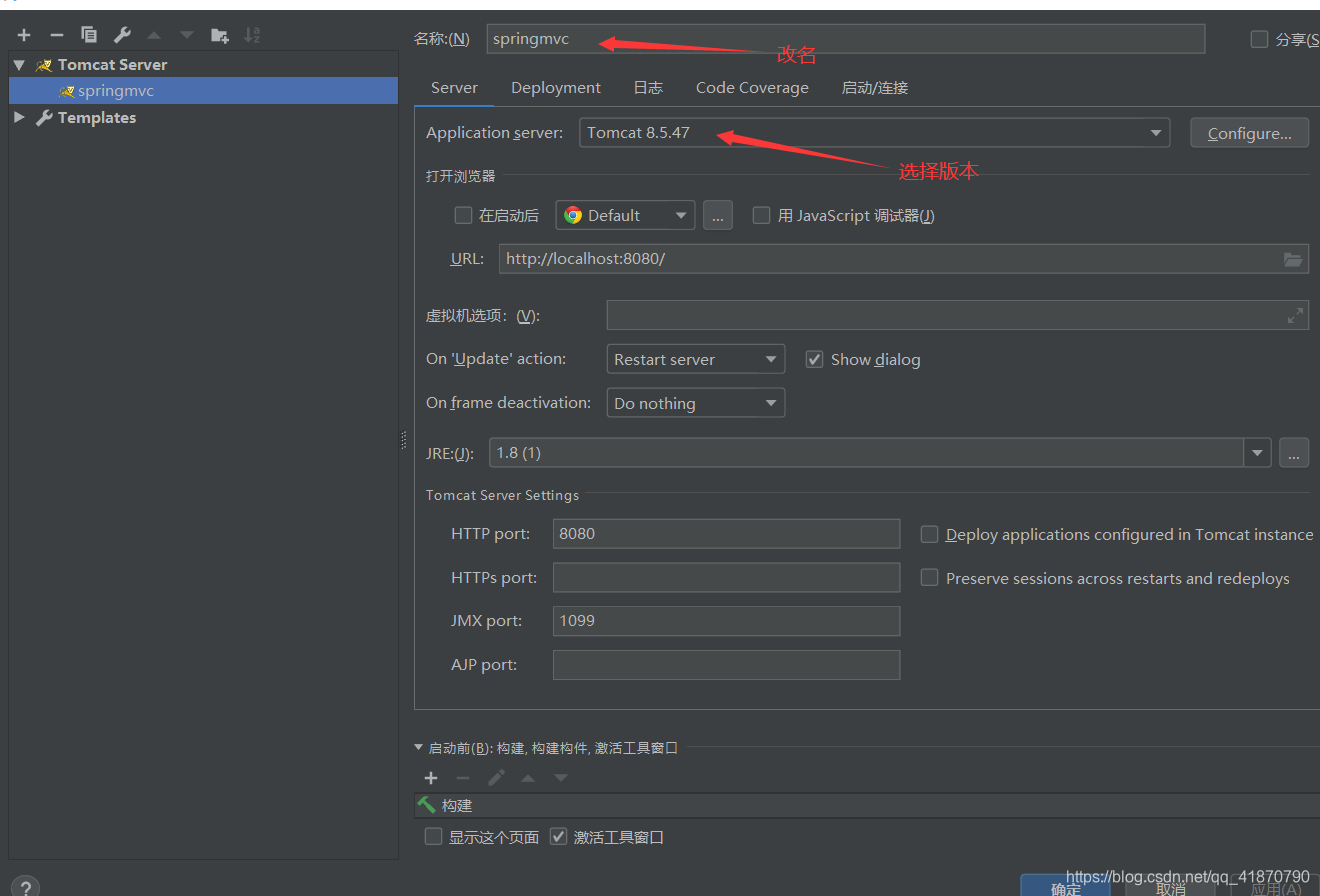Open the Application server dropdown
This screenshot has width=1320, height=896.
[874, 133]
